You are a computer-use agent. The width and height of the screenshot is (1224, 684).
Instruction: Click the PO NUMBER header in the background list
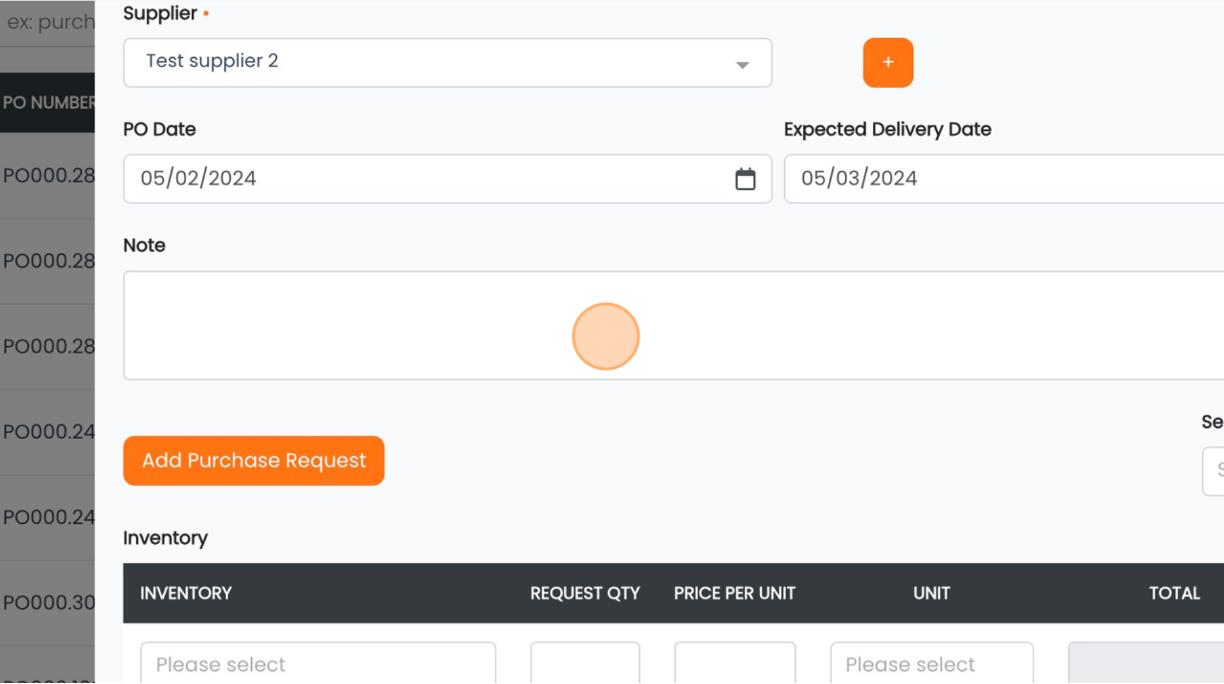click(48, 102)
